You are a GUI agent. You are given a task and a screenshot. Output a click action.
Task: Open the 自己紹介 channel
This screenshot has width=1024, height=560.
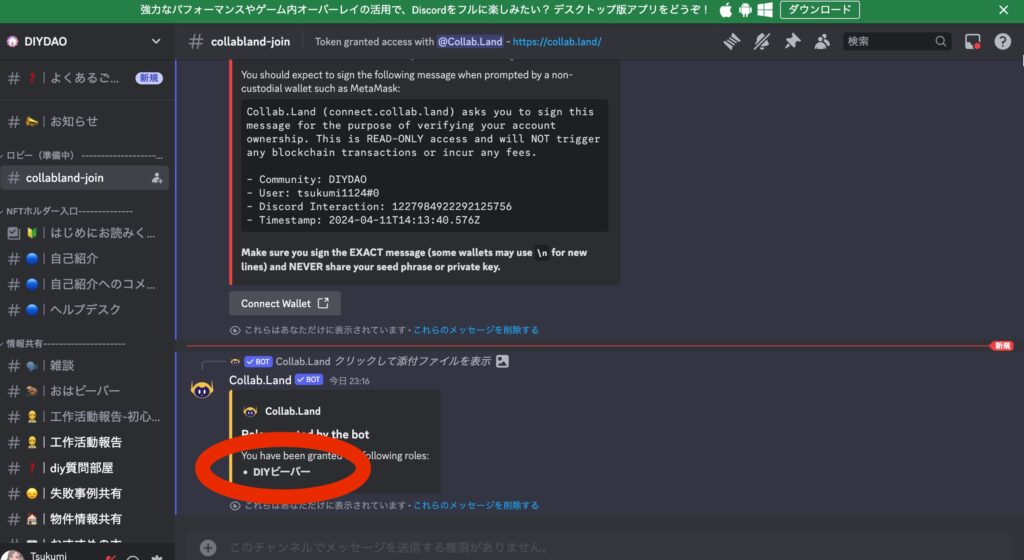(85, 258)
